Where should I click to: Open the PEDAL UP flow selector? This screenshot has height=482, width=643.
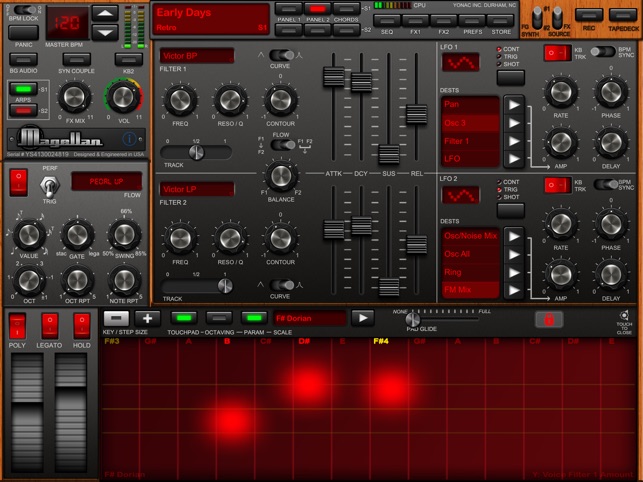click(x=107, y=181)
